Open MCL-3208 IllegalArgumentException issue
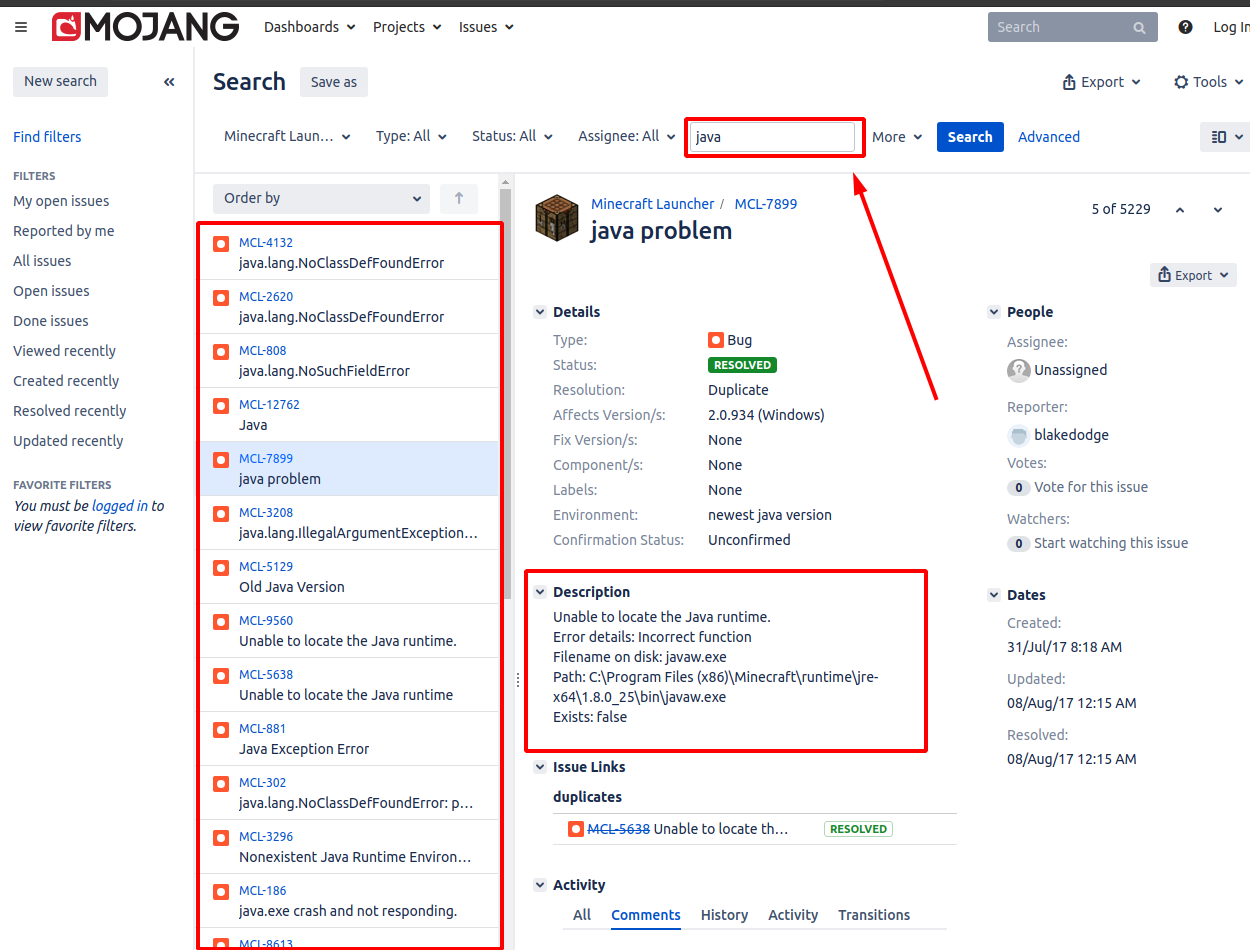The width and height of the screenshot is (1250, 950). (x=348, y=523)
